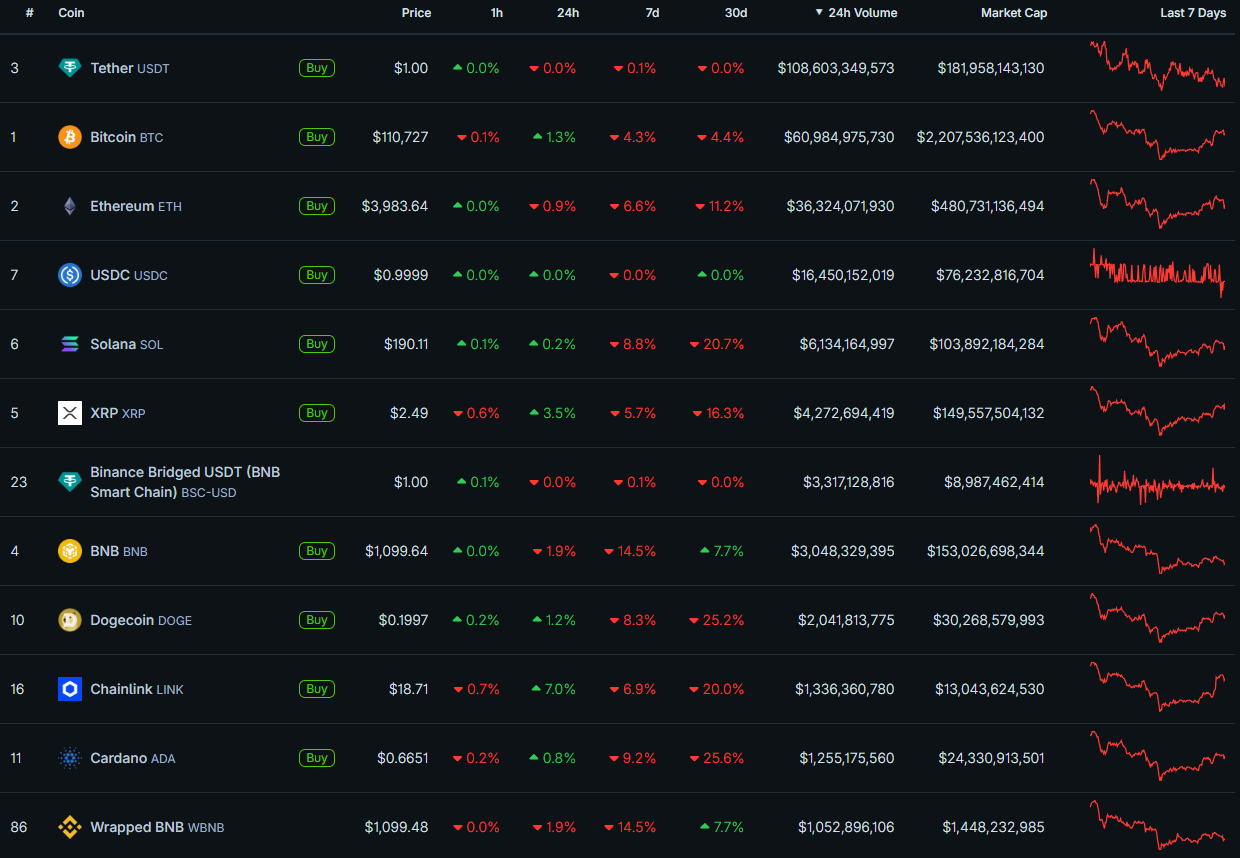Screen dimensions: 1240x858
Task: Sort by the 24h change column
Action: (x=568, y=13)
